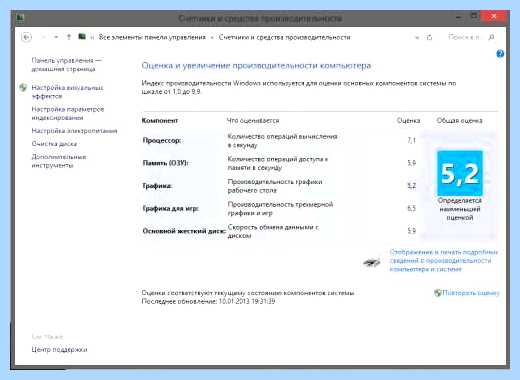520x380 pixels.
Task: Click processor score 7,1
Action: 412,140
